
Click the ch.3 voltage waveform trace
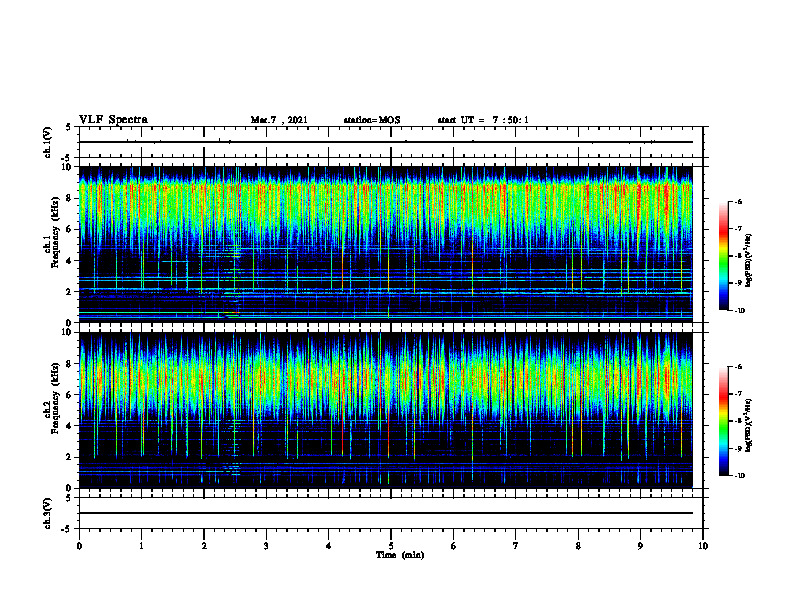click(386, 513)
